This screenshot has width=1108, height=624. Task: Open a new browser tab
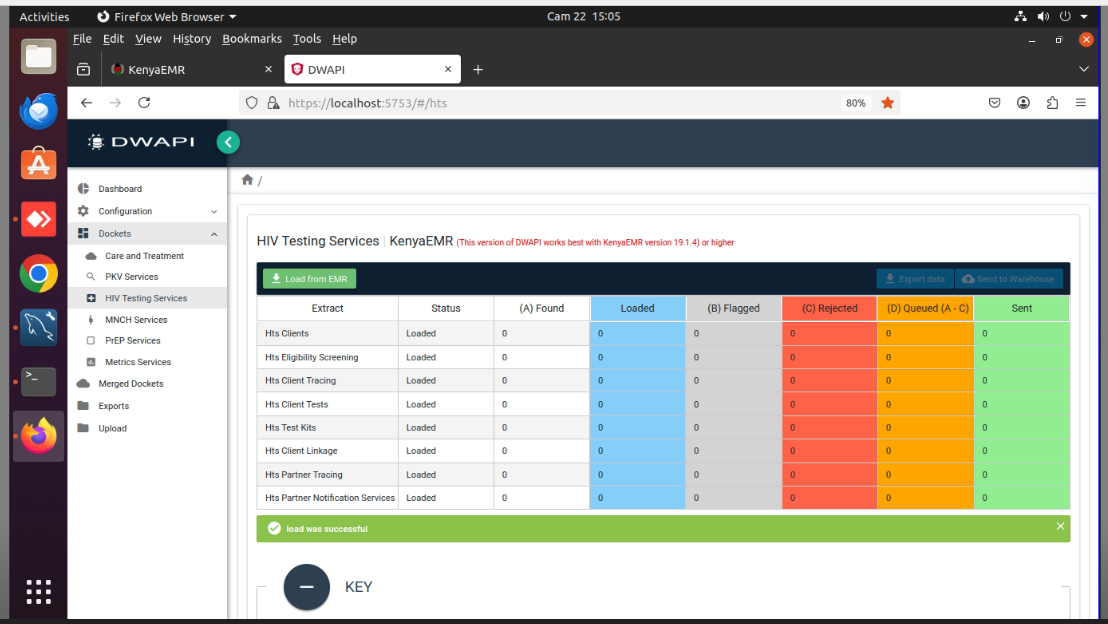pos(478,69)
